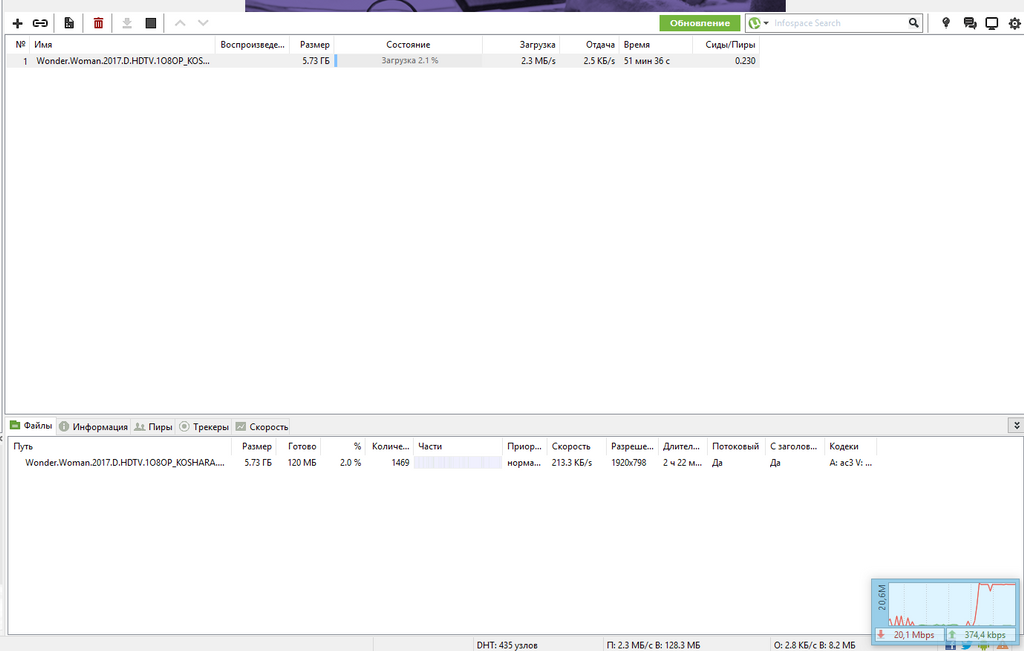1024x651 pixels.
Task: Click 2.5 КБ/s upload speed cell
Action: point(599,61)
